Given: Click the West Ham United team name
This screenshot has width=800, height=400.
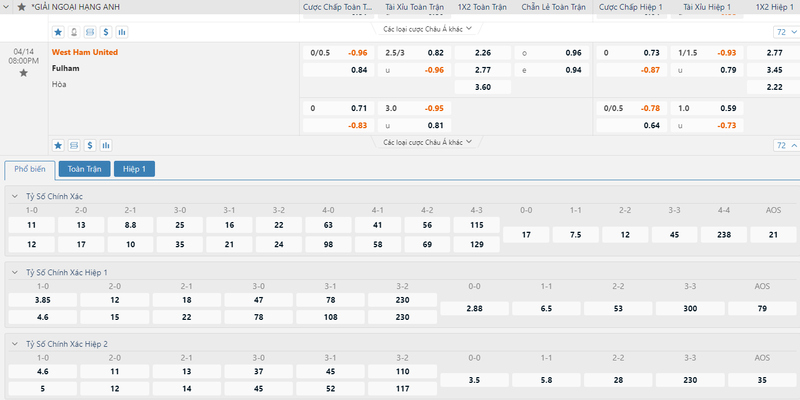Looking at the screenshot, I should coord(85,52).
